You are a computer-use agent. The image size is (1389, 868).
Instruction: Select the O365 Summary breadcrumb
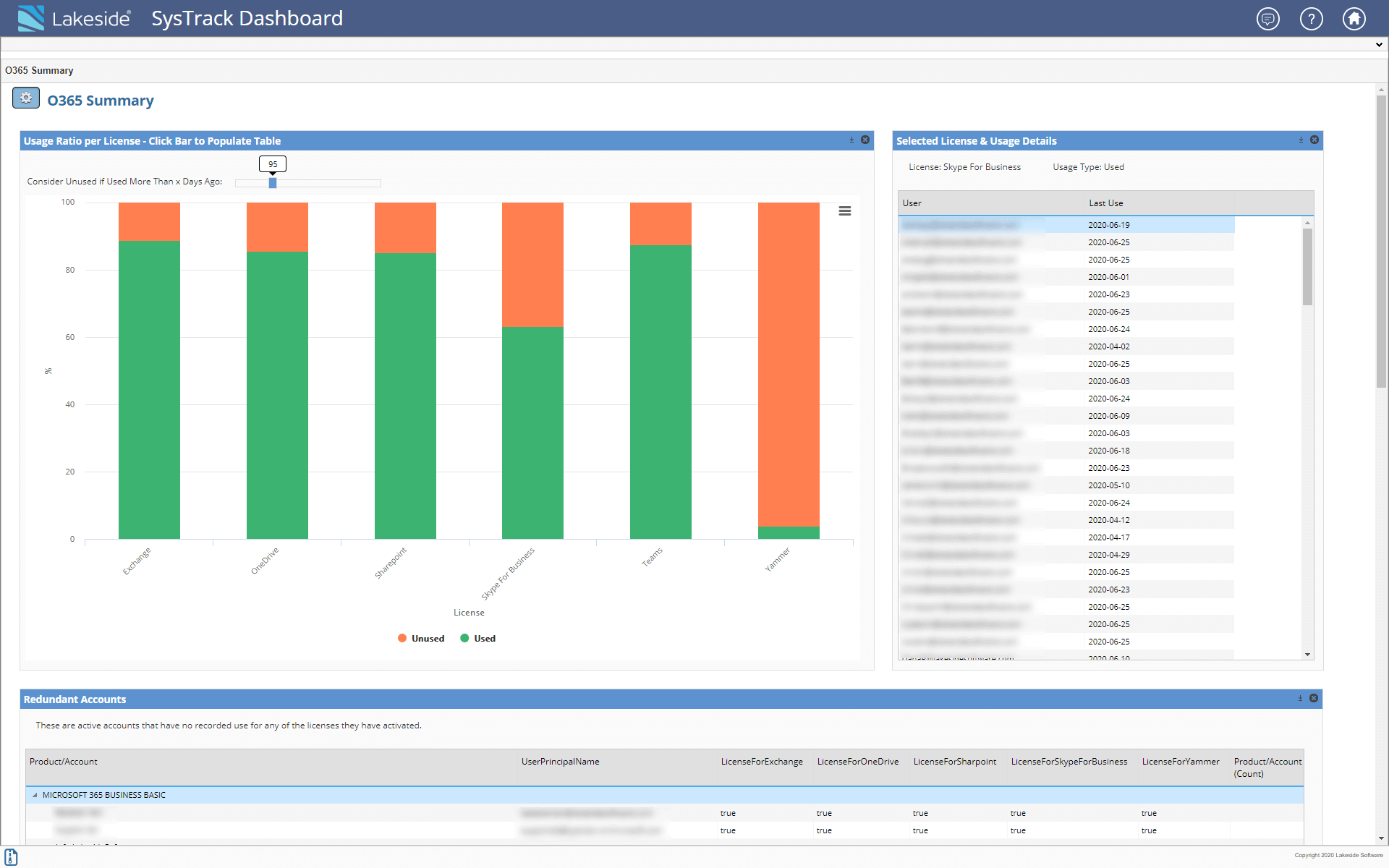[x=39, y=70]
